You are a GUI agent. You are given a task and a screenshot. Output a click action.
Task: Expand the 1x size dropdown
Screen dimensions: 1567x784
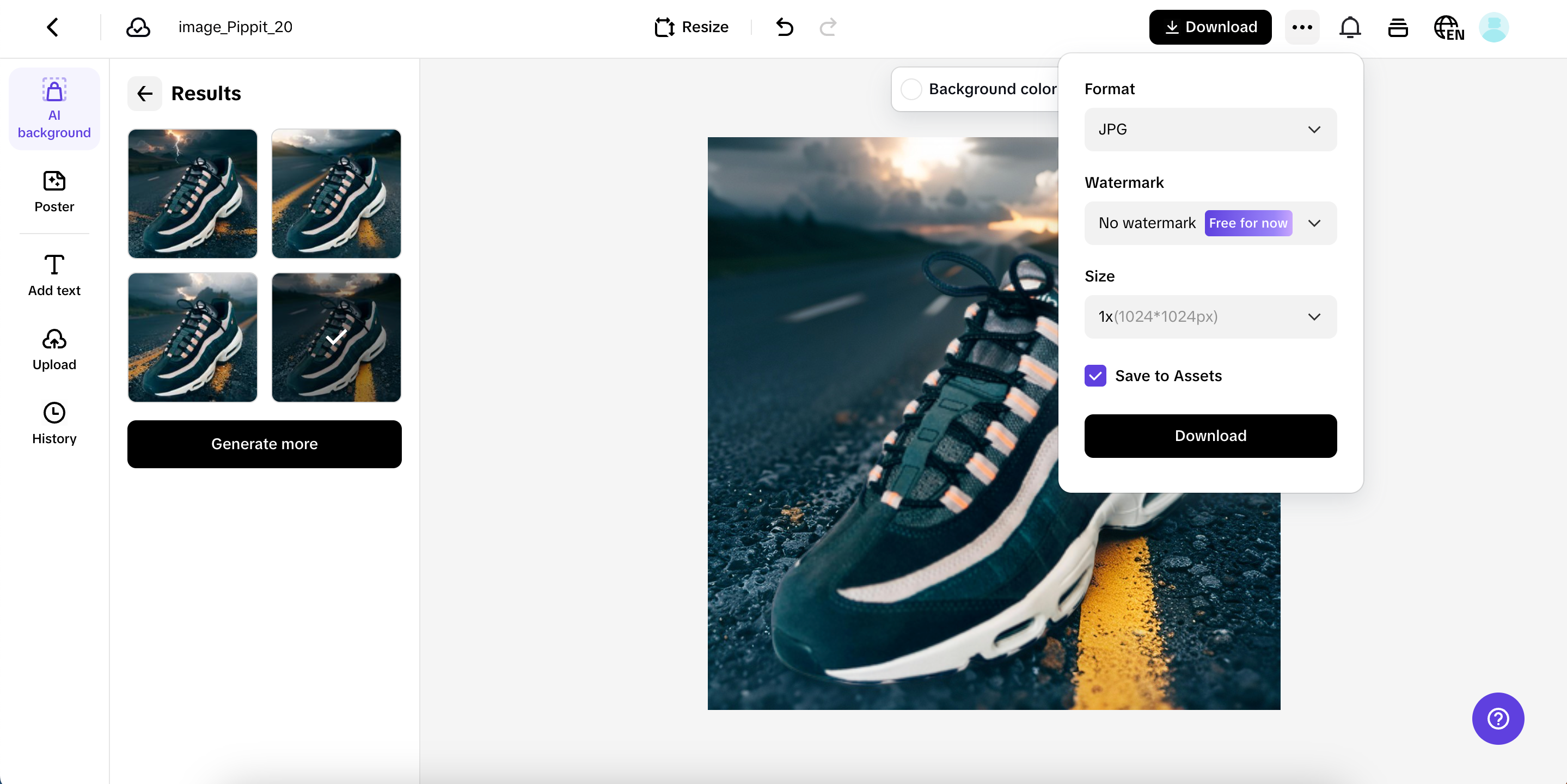[1210, 317]
